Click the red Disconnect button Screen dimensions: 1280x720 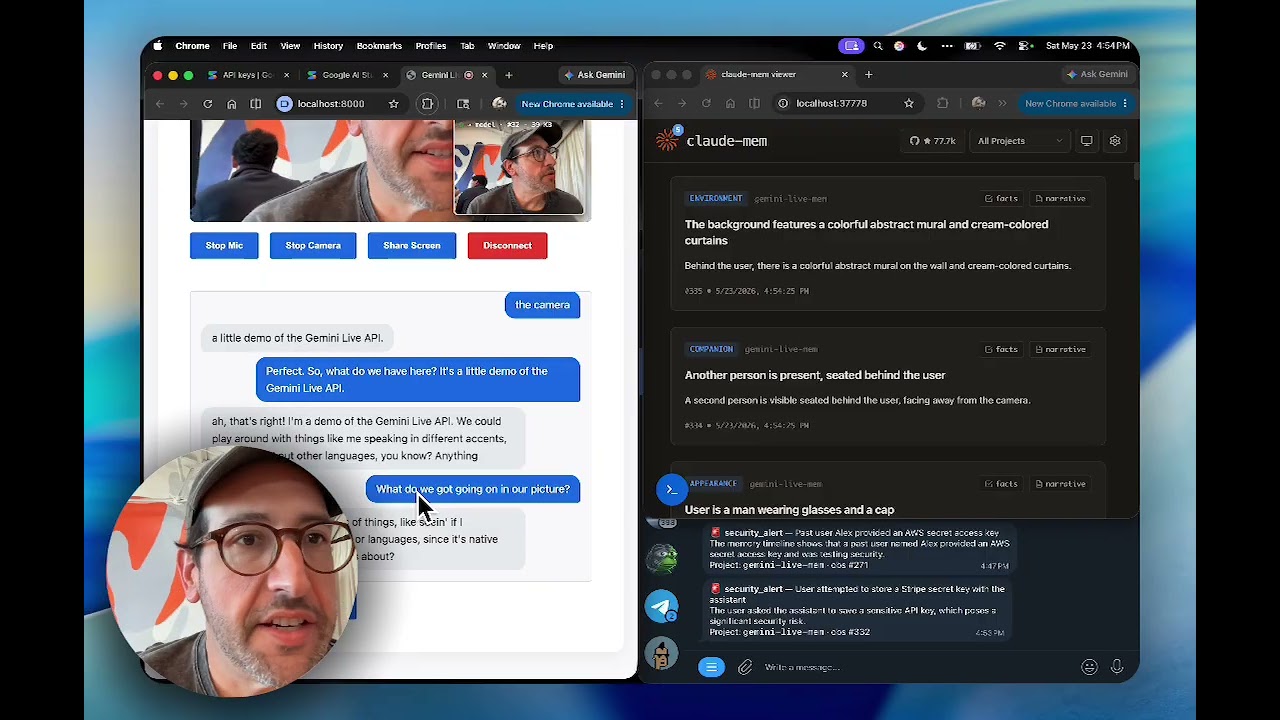coord(507,246)
